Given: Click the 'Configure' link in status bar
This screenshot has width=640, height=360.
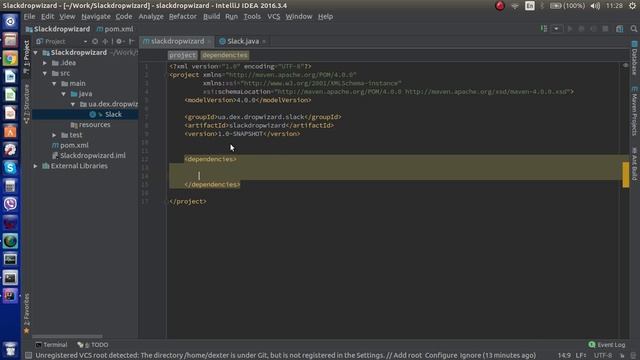Looking at the screenshot, I should click(440, 355).
